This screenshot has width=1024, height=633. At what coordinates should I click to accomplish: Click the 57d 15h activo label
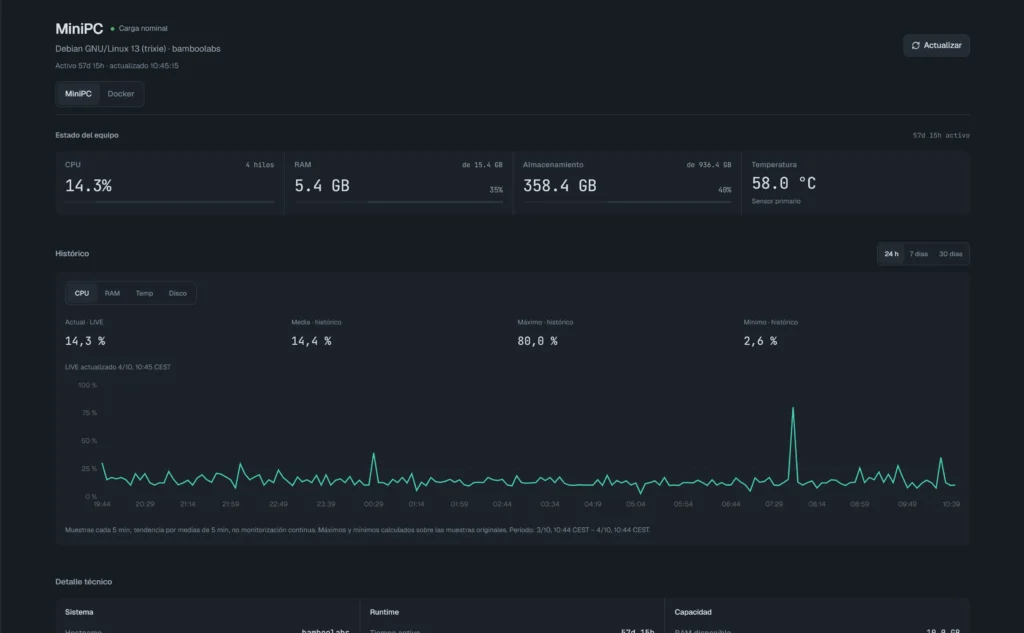click(941, 135)
